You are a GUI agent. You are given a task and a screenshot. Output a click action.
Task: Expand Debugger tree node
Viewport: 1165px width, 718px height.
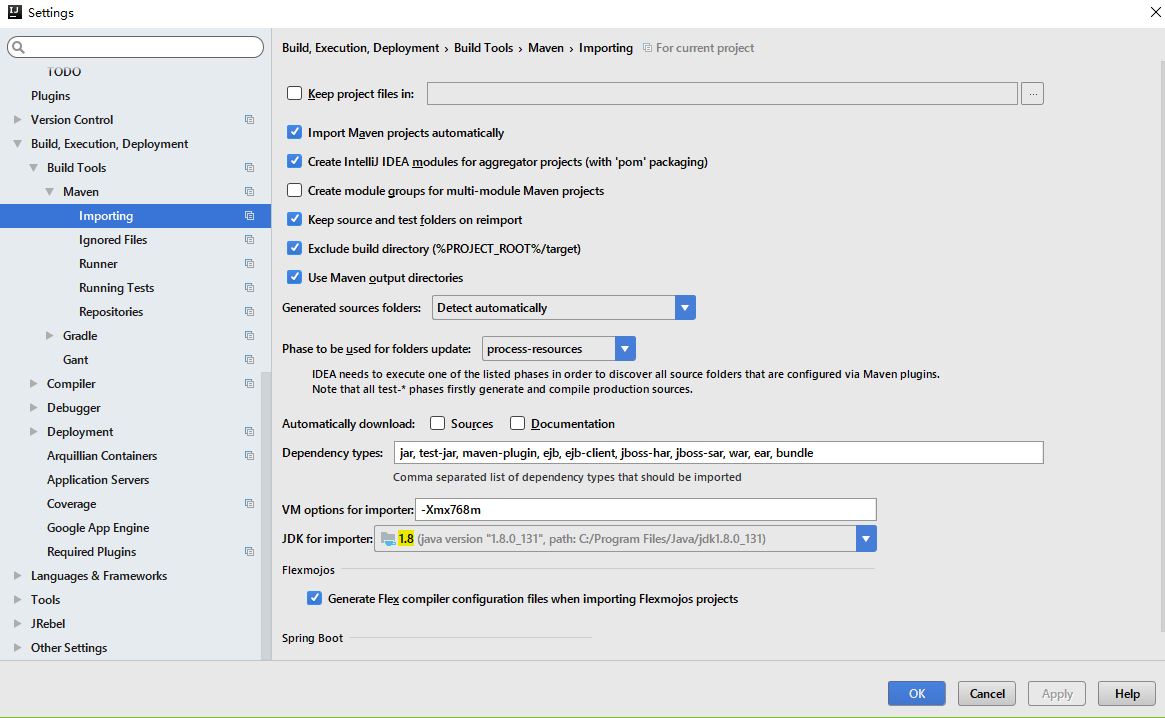point(33,408)
